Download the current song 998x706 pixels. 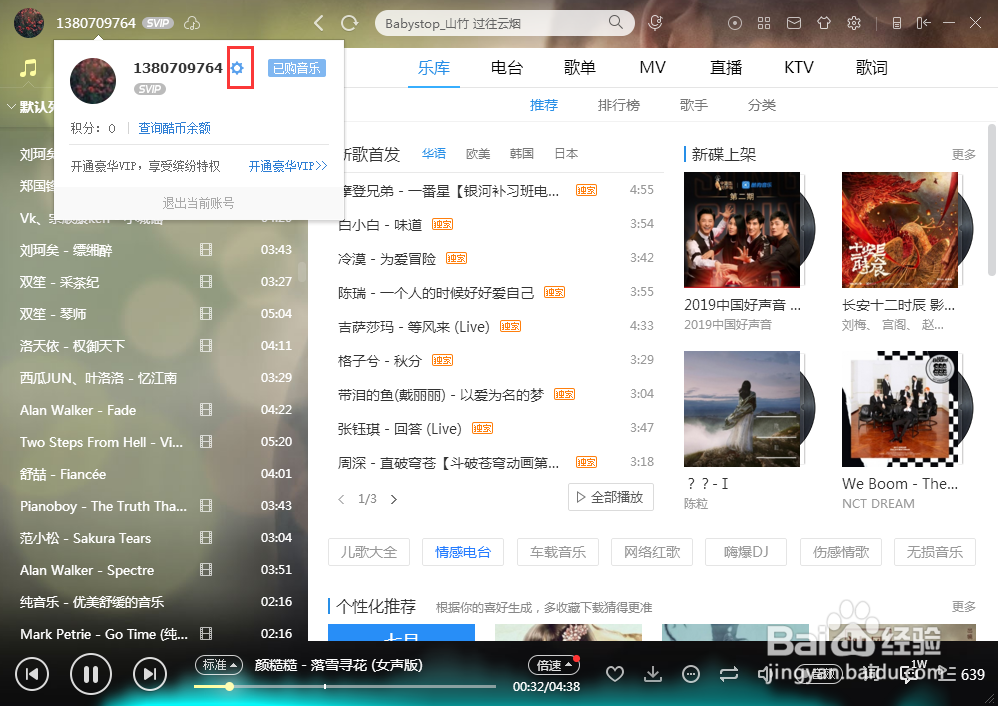(x=652, y=674)
